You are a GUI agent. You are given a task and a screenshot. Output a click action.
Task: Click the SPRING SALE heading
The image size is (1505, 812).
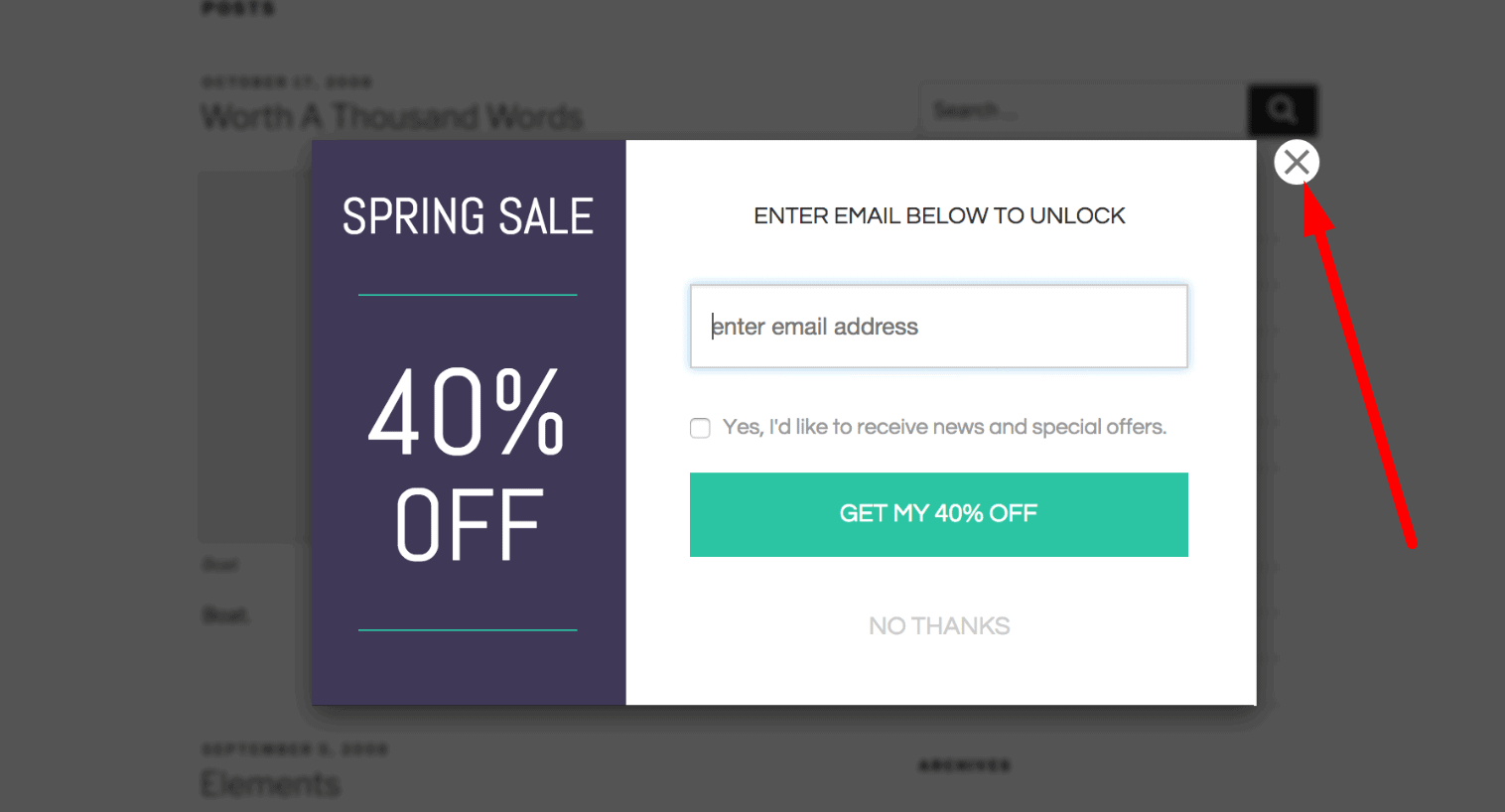point(468,216)
